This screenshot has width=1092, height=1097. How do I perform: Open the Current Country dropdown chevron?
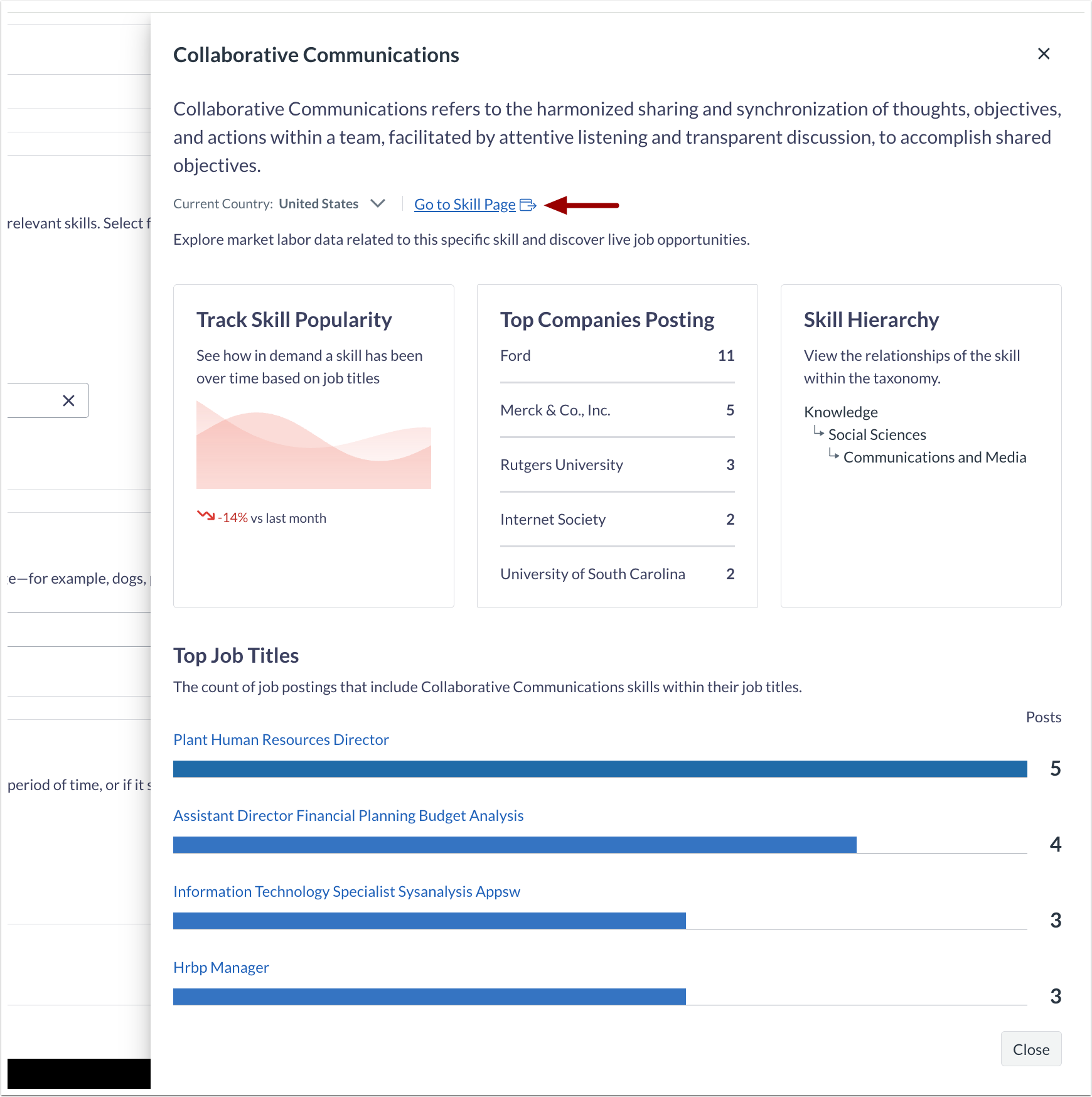[378, 203]
